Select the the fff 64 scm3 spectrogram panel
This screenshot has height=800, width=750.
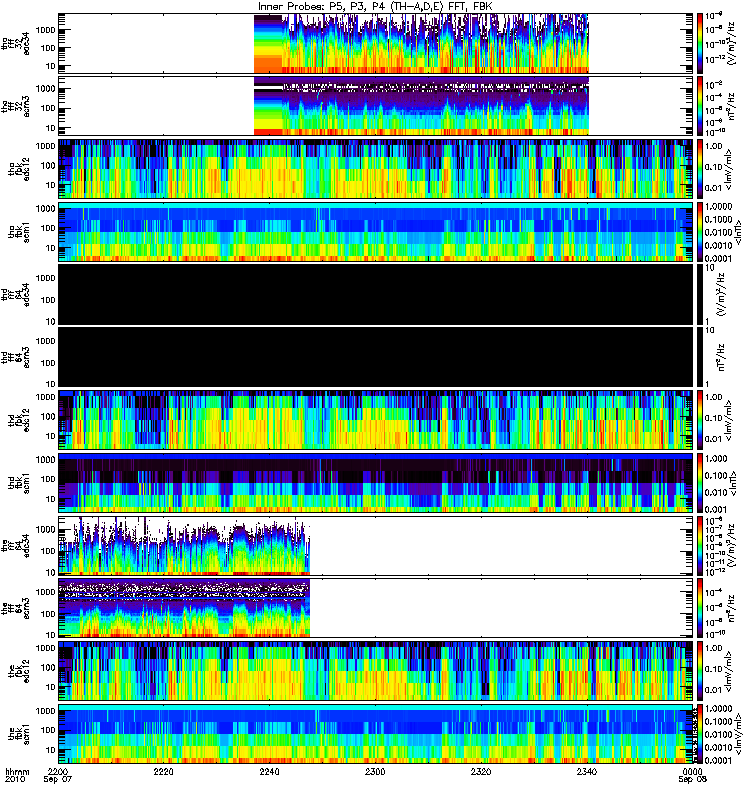point(376,608)
